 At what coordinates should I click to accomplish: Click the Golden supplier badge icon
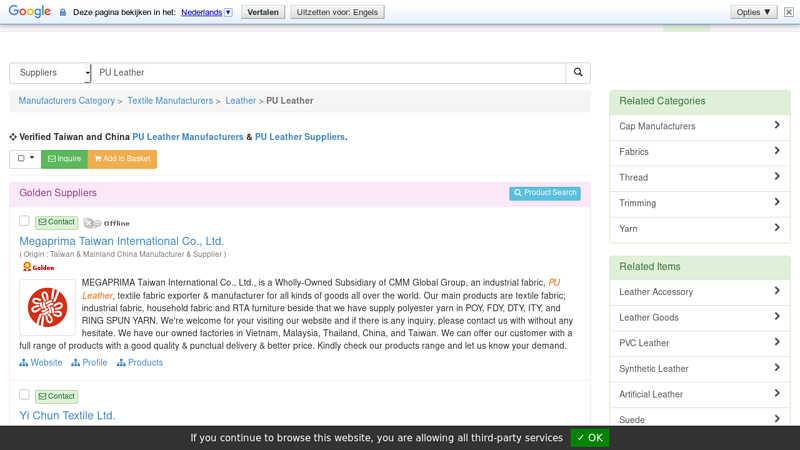(39, 267)
